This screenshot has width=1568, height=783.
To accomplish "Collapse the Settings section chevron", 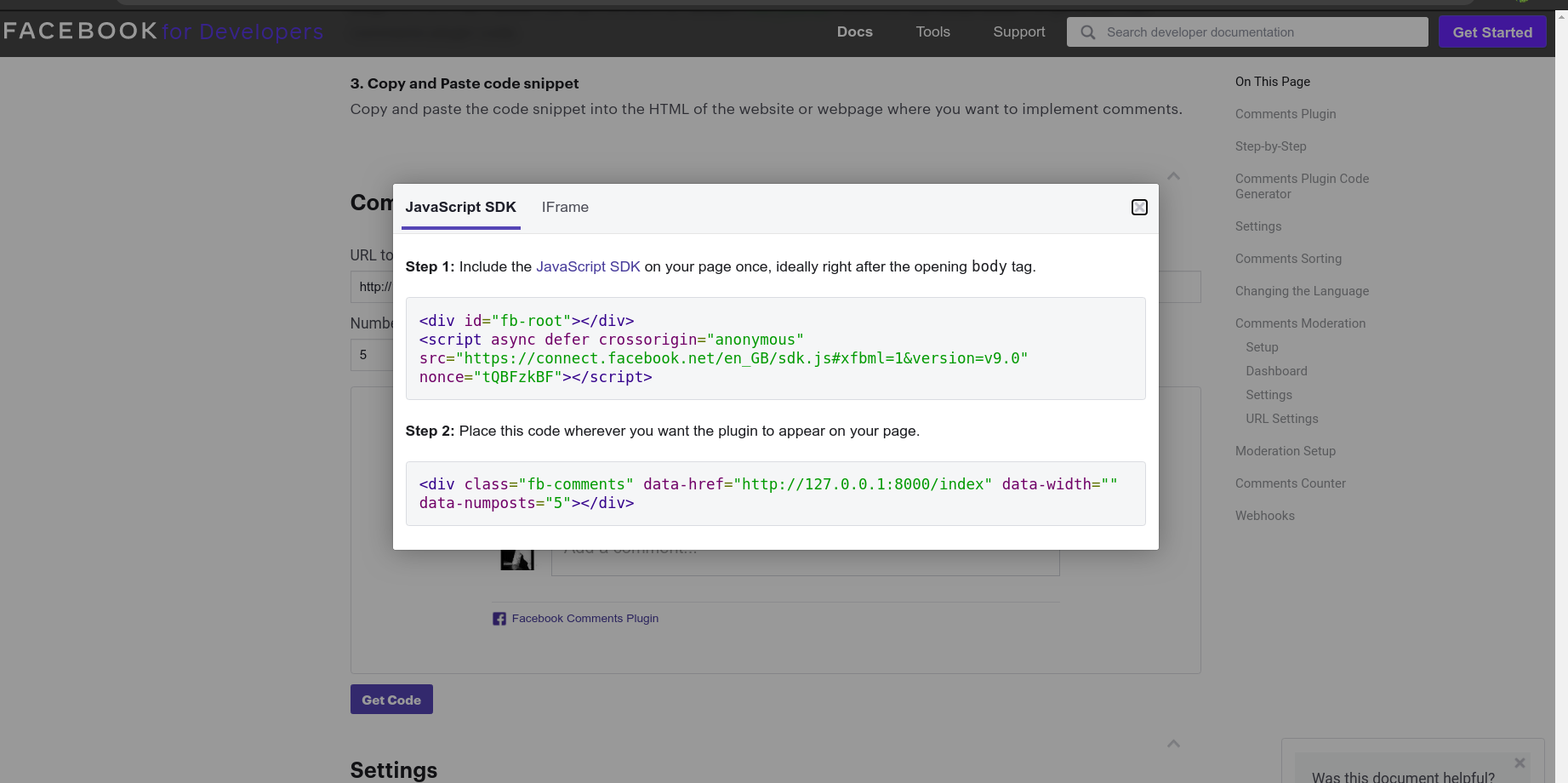I will [x=1173, y=744].
